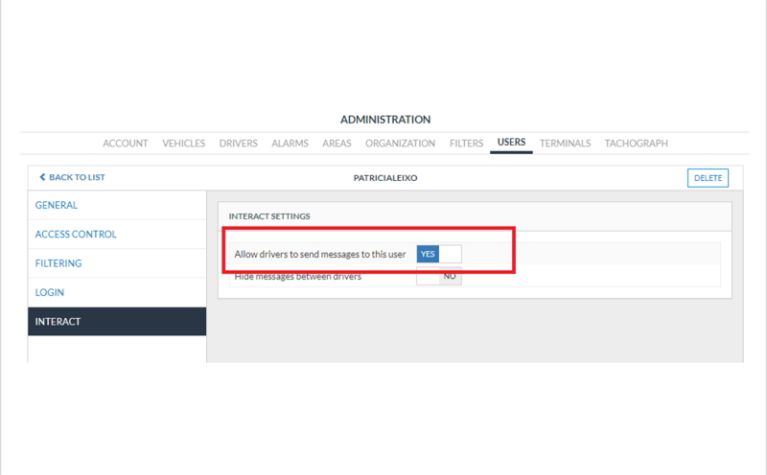This screenshot has width=767, height=475.
Task: Open the Login sidebar section
Action: [117, 292]
